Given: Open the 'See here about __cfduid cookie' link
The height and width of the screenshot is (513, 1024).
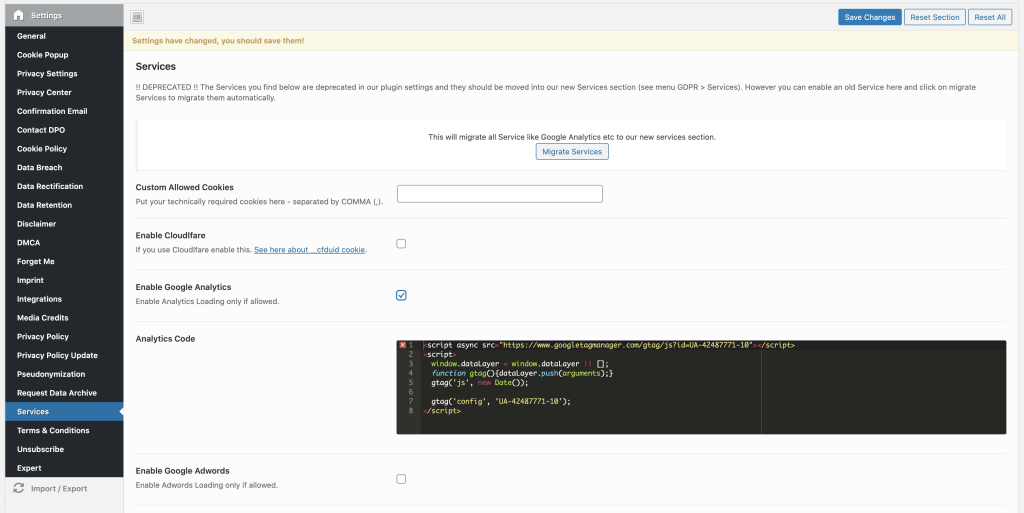Looking at the screenshot, I should pyautogui.click(x=309, y=250).
